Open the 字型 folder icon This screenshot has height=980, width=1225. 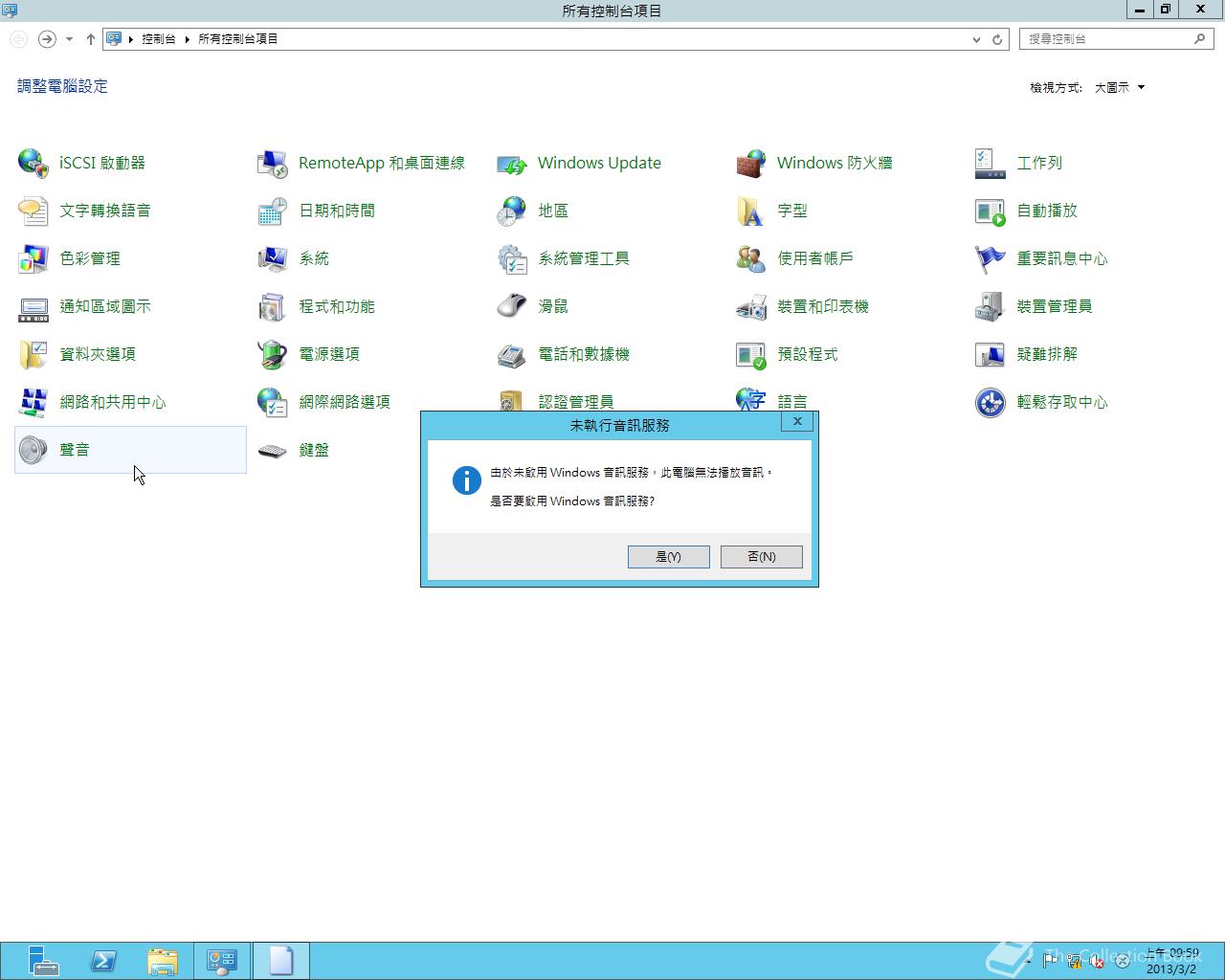tap(751, 211)
